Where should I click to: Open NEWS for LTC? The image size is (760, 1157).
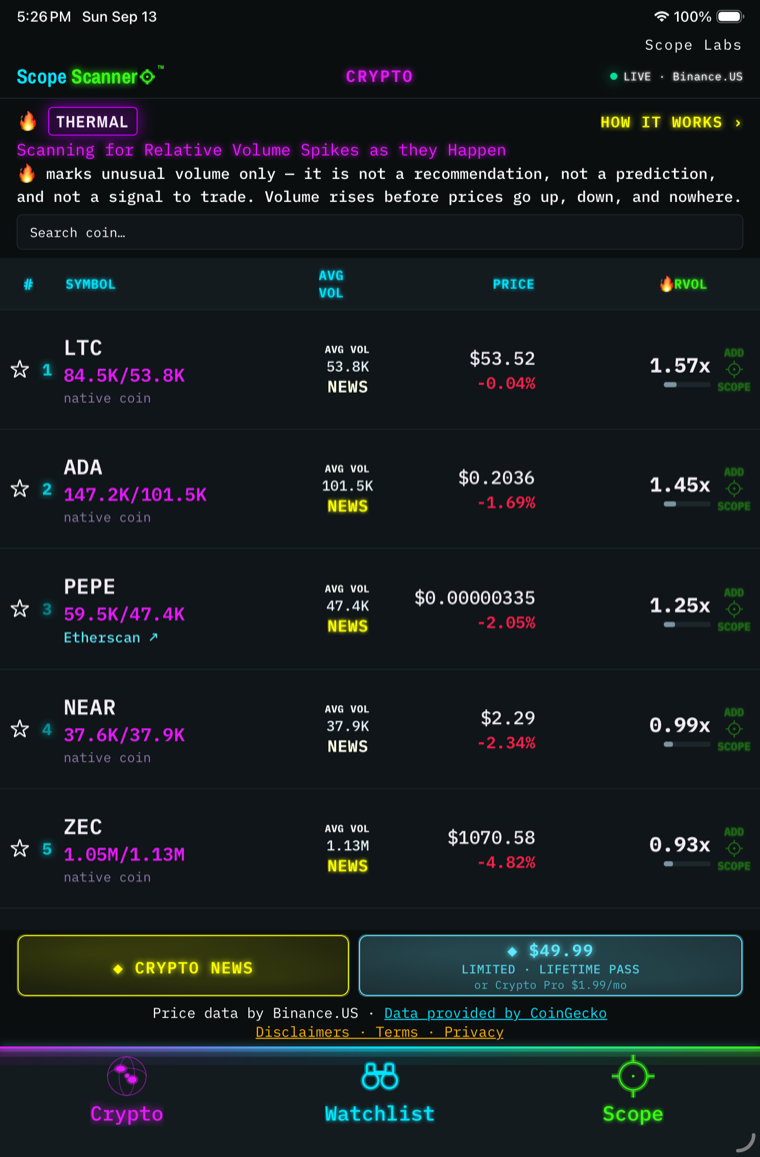(x=348, y=387)
